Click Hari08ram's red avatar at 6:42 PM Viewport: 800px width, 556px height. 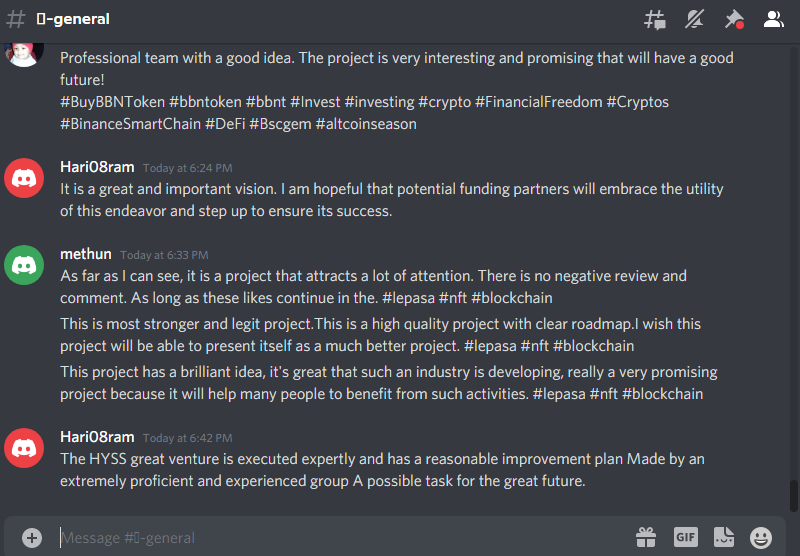click(24, 448)
